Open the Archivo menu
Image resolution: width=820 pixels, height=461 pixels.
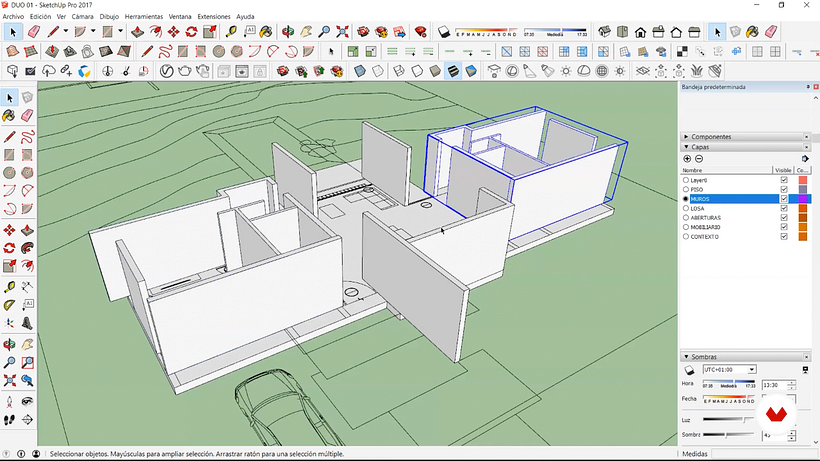[13, 17]
